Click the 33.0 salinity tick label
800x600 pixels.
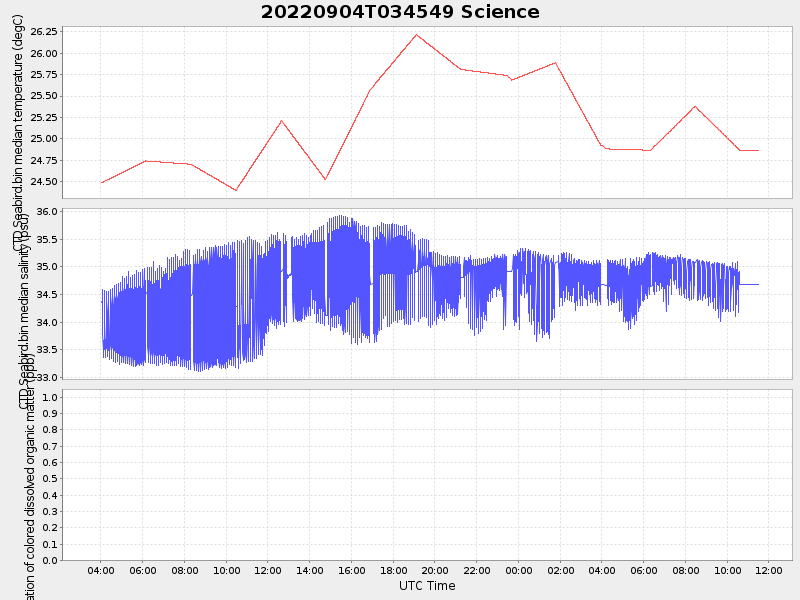coord(47,378)
